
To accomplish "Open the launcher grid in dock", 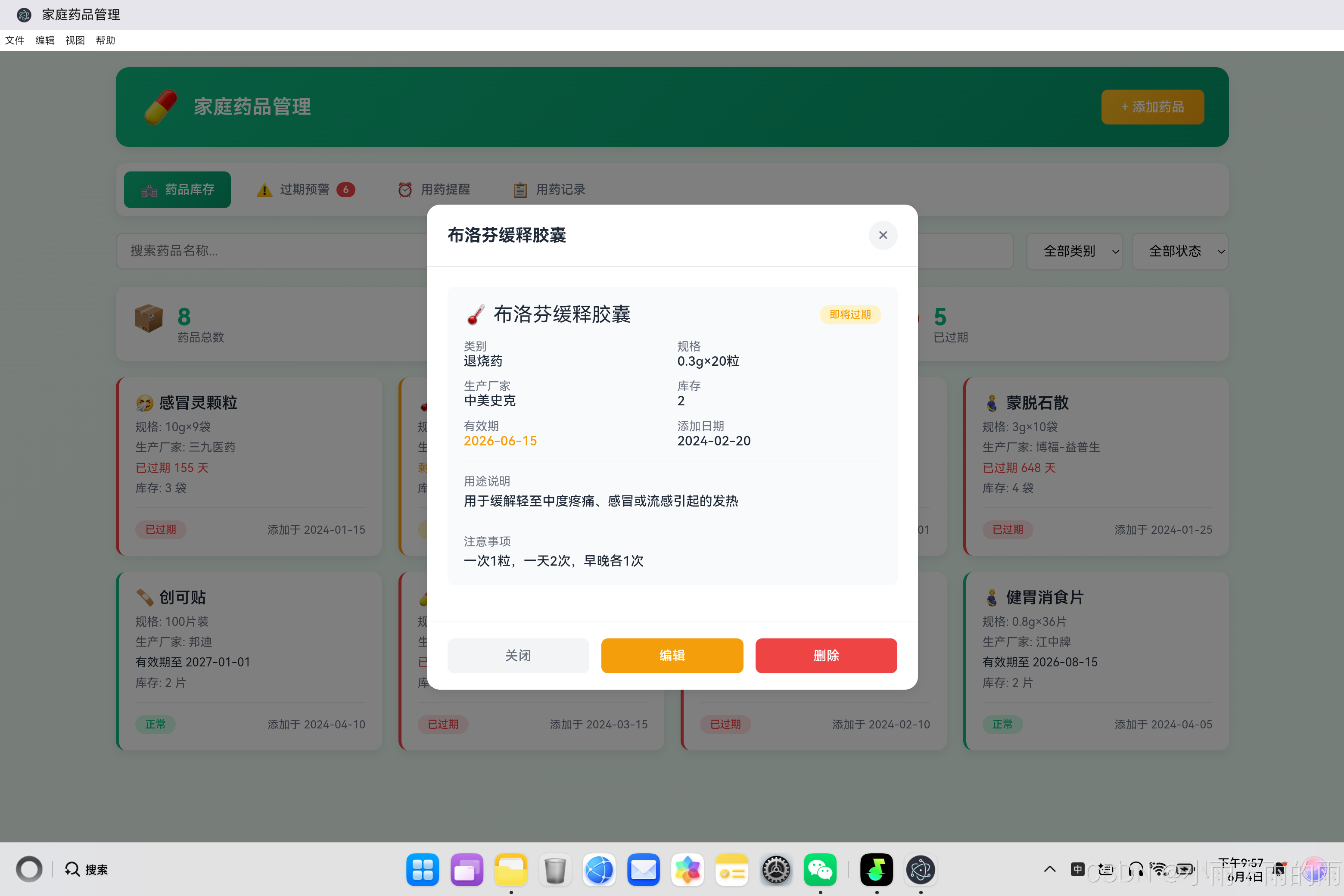I will [x=422, y=870].
